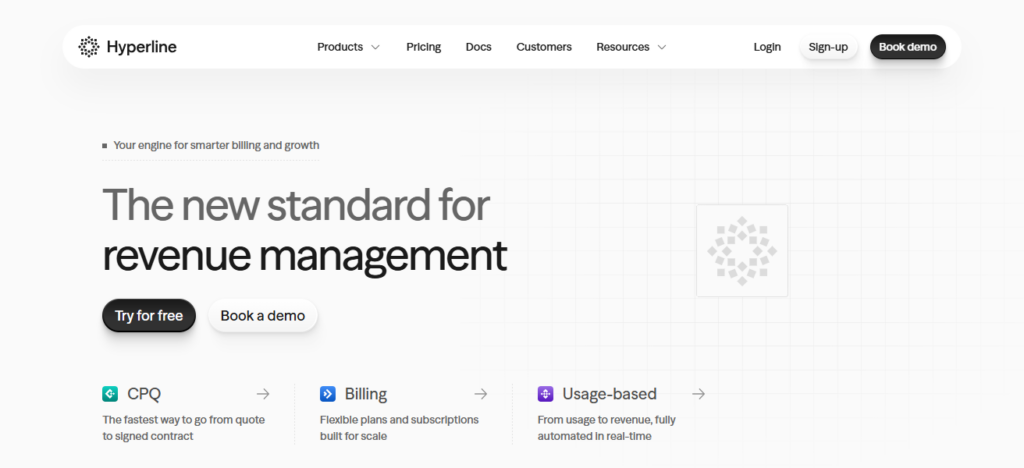Click the green CPQ product icon

tap(110, 394)
